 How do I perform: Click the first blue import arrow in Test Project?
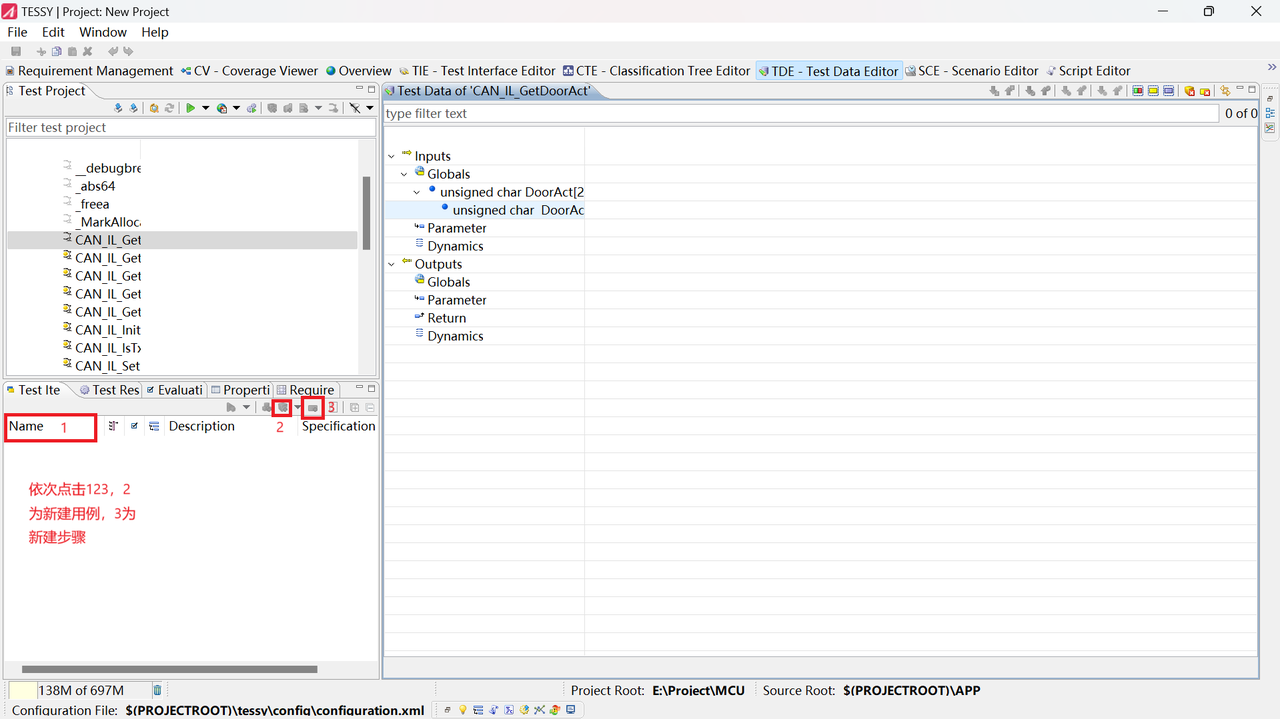pos(118,108)
